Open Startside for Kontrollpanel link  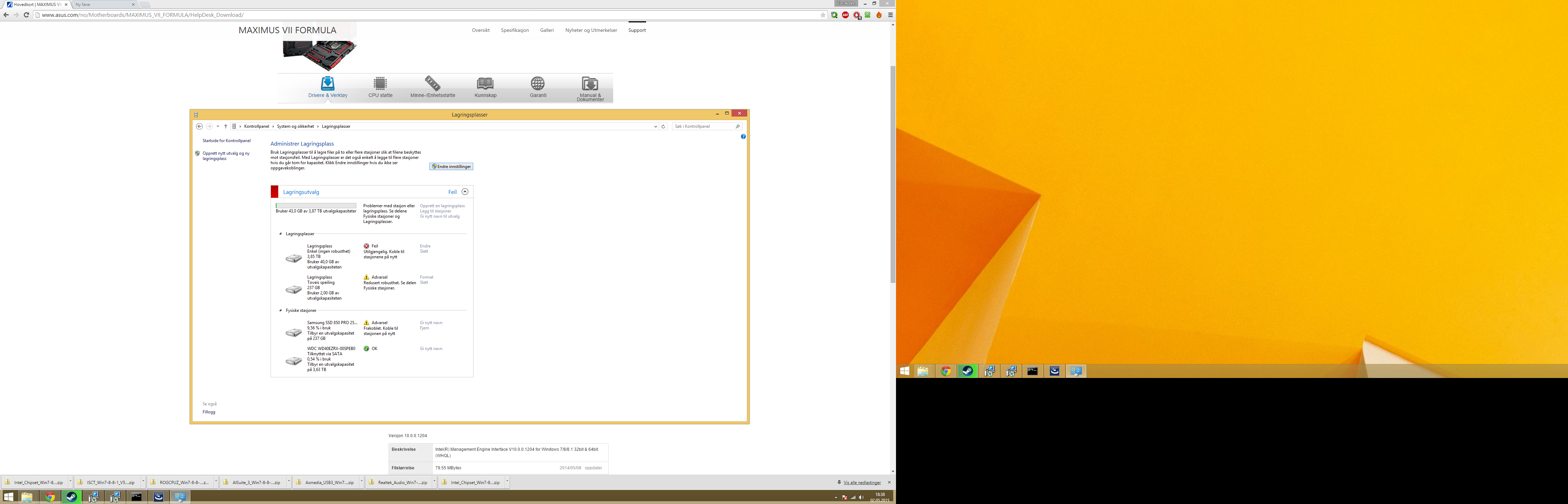226,141
